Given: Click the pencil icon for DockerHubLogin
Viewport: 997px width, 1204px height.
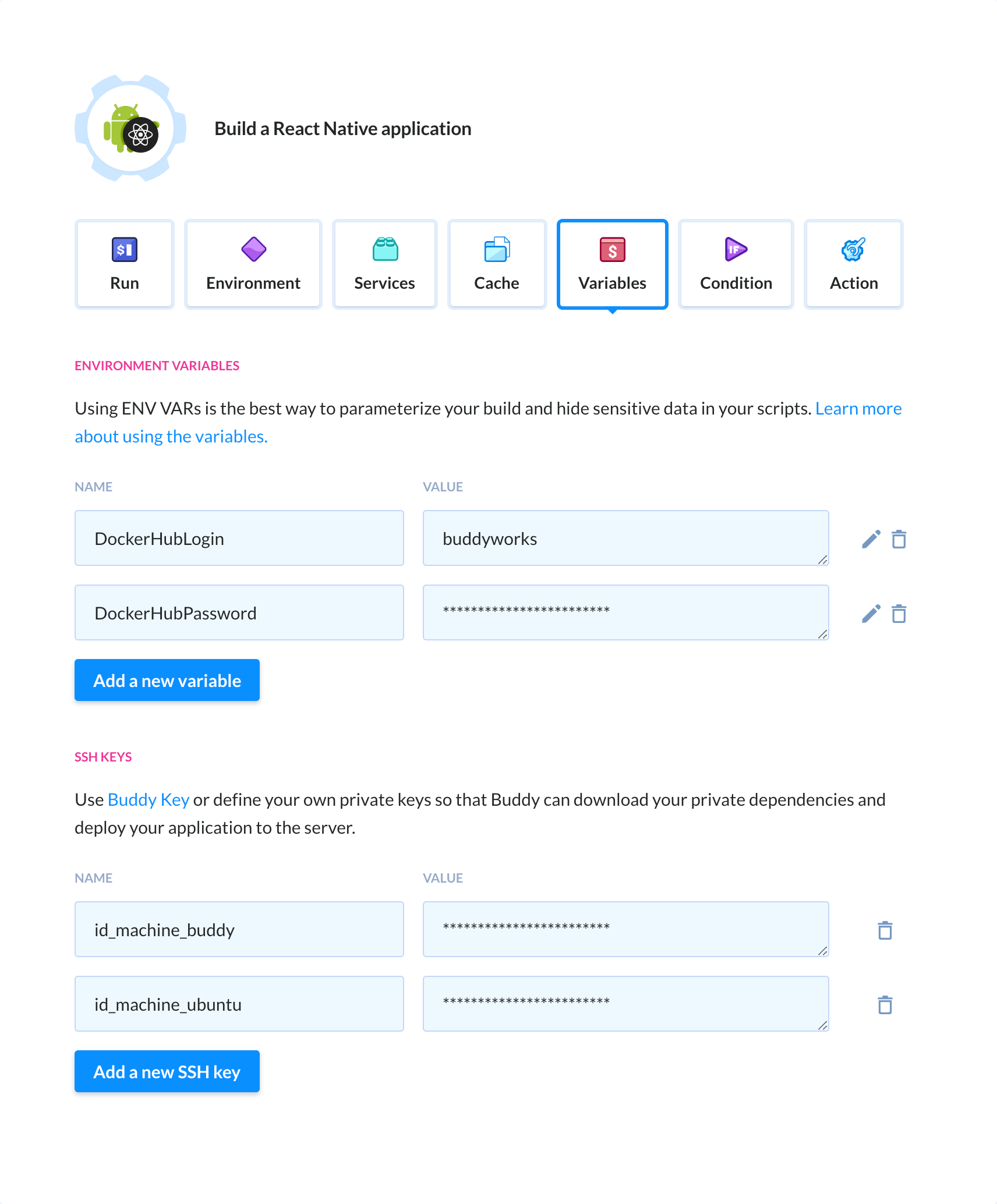Looking at the screenshot, I should (x=871, y=539).
